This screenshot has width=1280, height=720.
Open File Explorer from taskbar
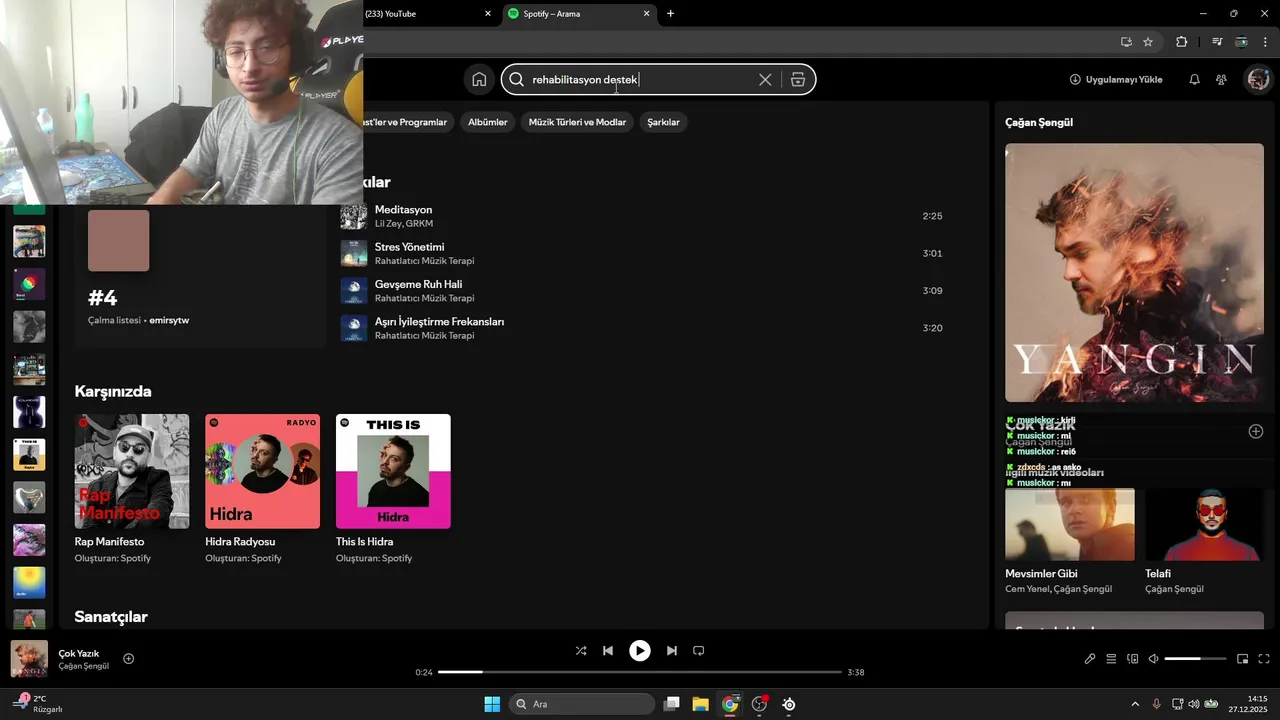point(700,704)
